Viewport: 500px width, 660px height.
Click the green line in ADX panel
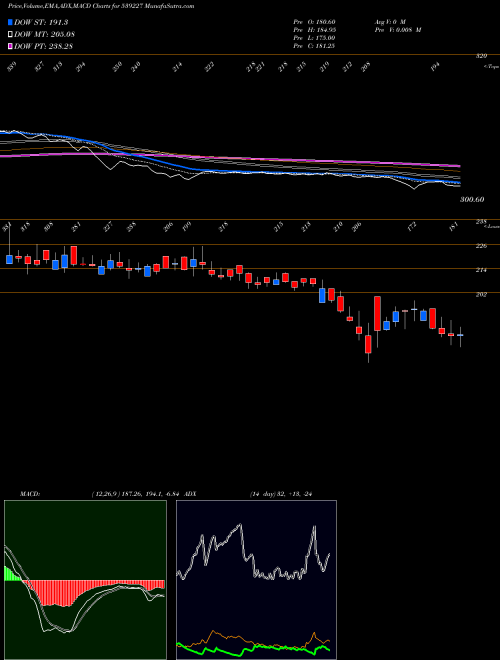(253, 648)
